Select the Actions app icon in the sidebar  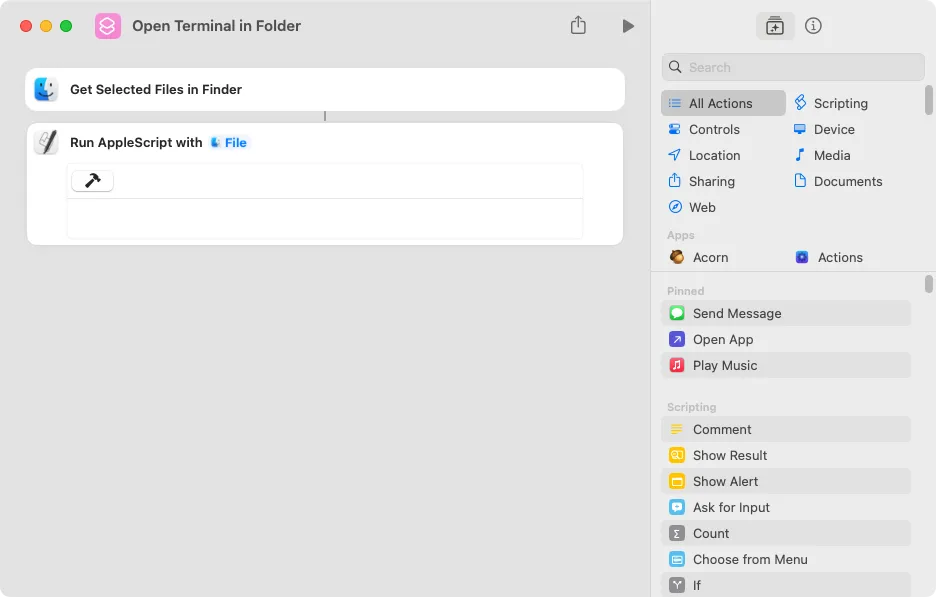802,257
